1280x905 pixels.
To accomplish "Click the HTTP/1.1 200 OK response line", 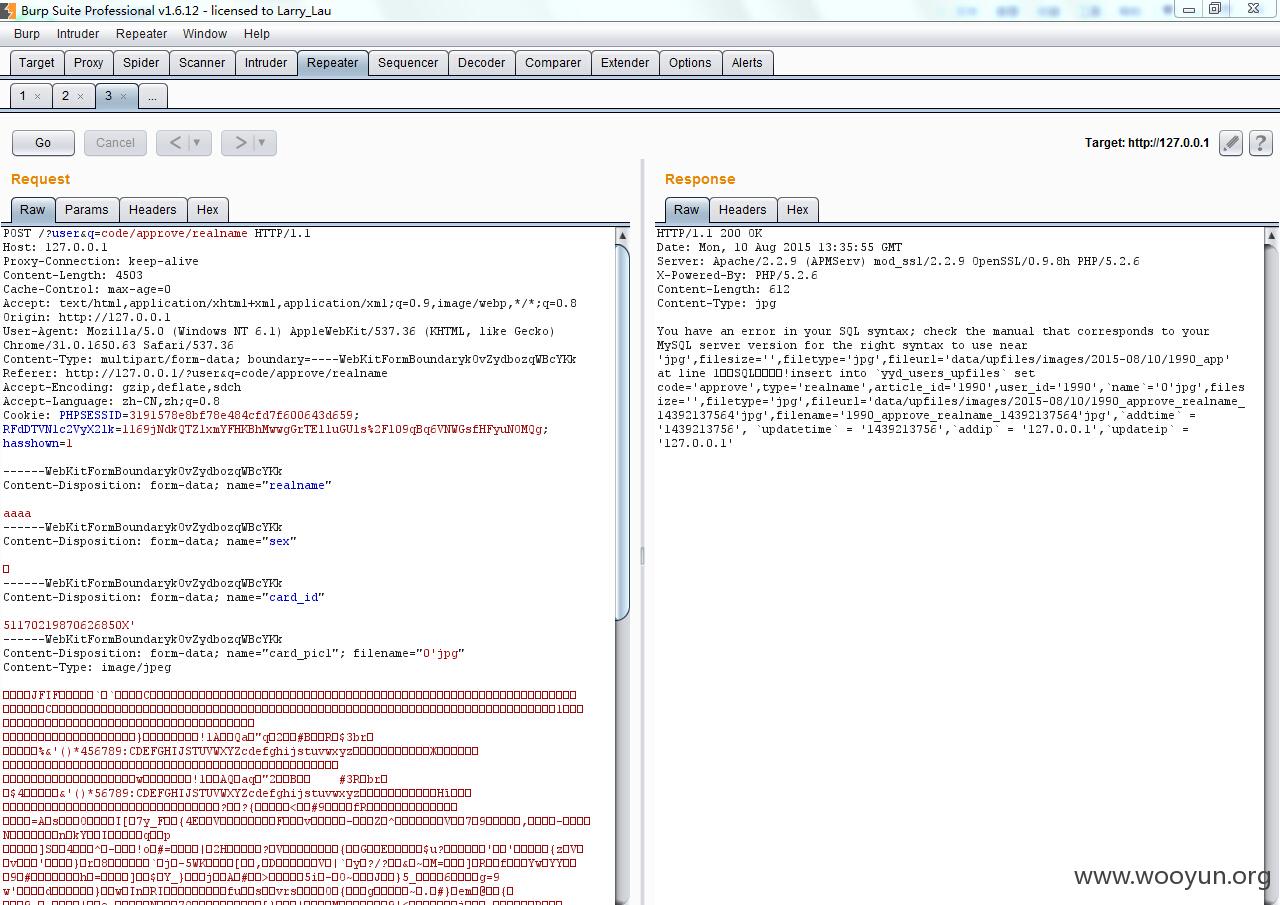I will pyautogui.click(x=709, y=234).
